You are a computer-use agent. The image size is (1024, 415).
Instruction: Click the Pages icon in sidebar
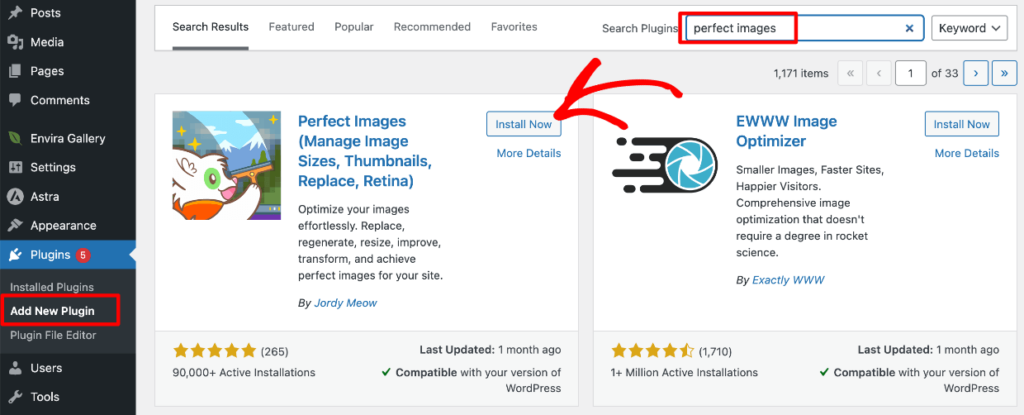pyautogui.click(x=15, y=71)
